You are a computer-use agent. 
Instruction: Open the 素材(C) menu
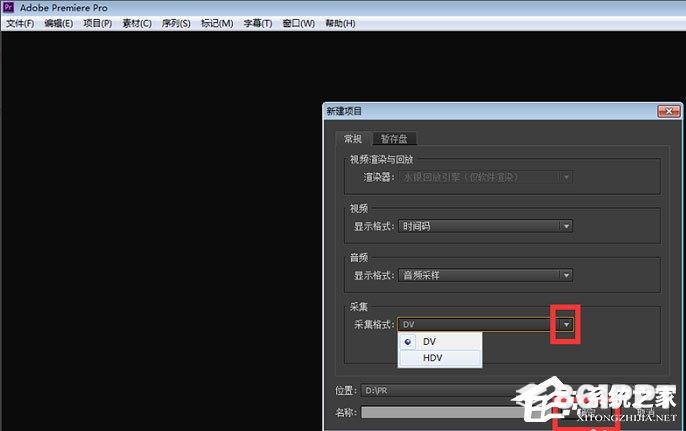coord(137,23)
